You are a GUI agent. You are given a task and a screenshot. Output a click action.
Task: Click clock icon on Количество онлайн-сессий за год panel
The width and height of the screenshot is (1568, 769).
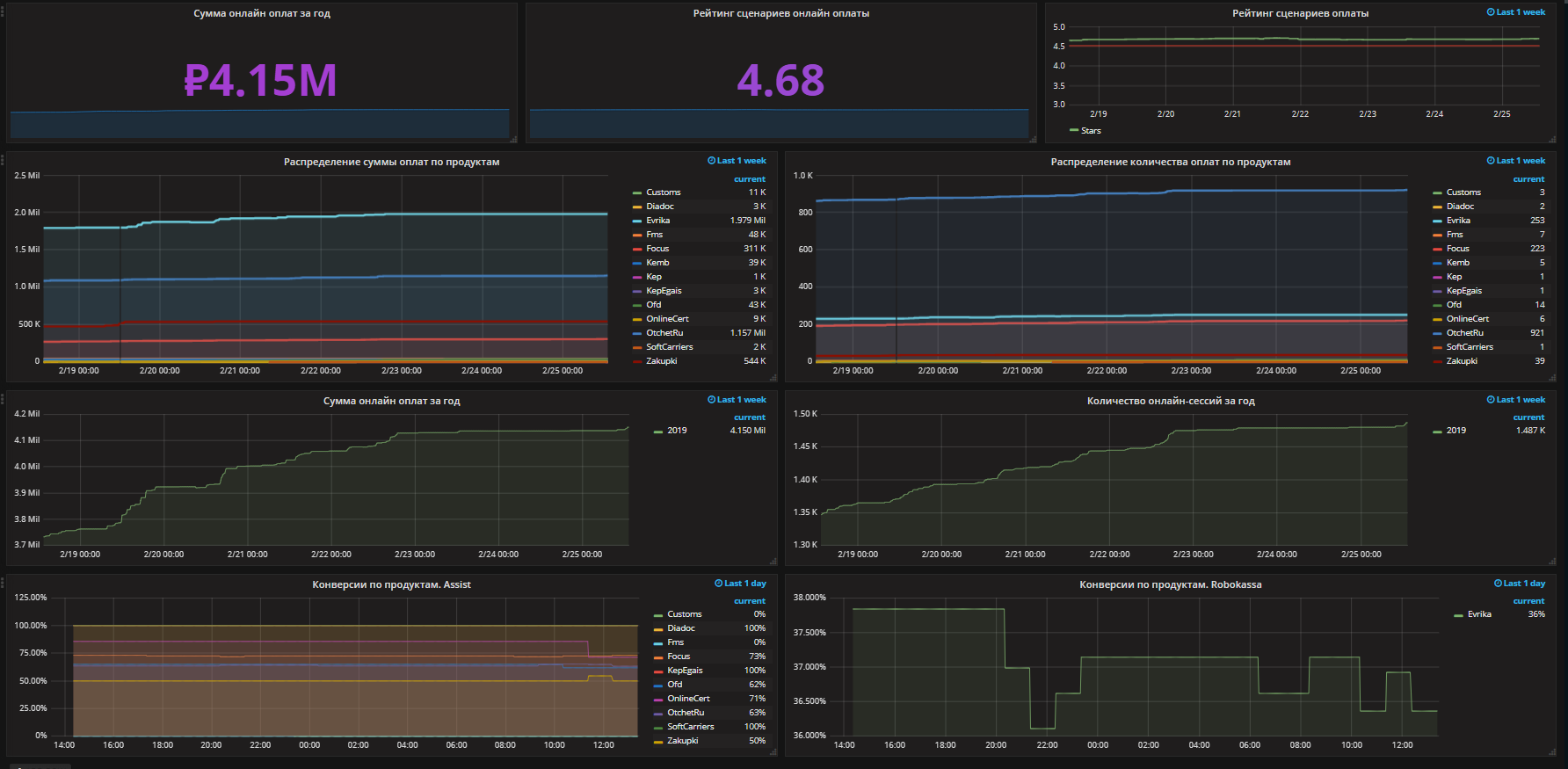[x=1491, y=400]
